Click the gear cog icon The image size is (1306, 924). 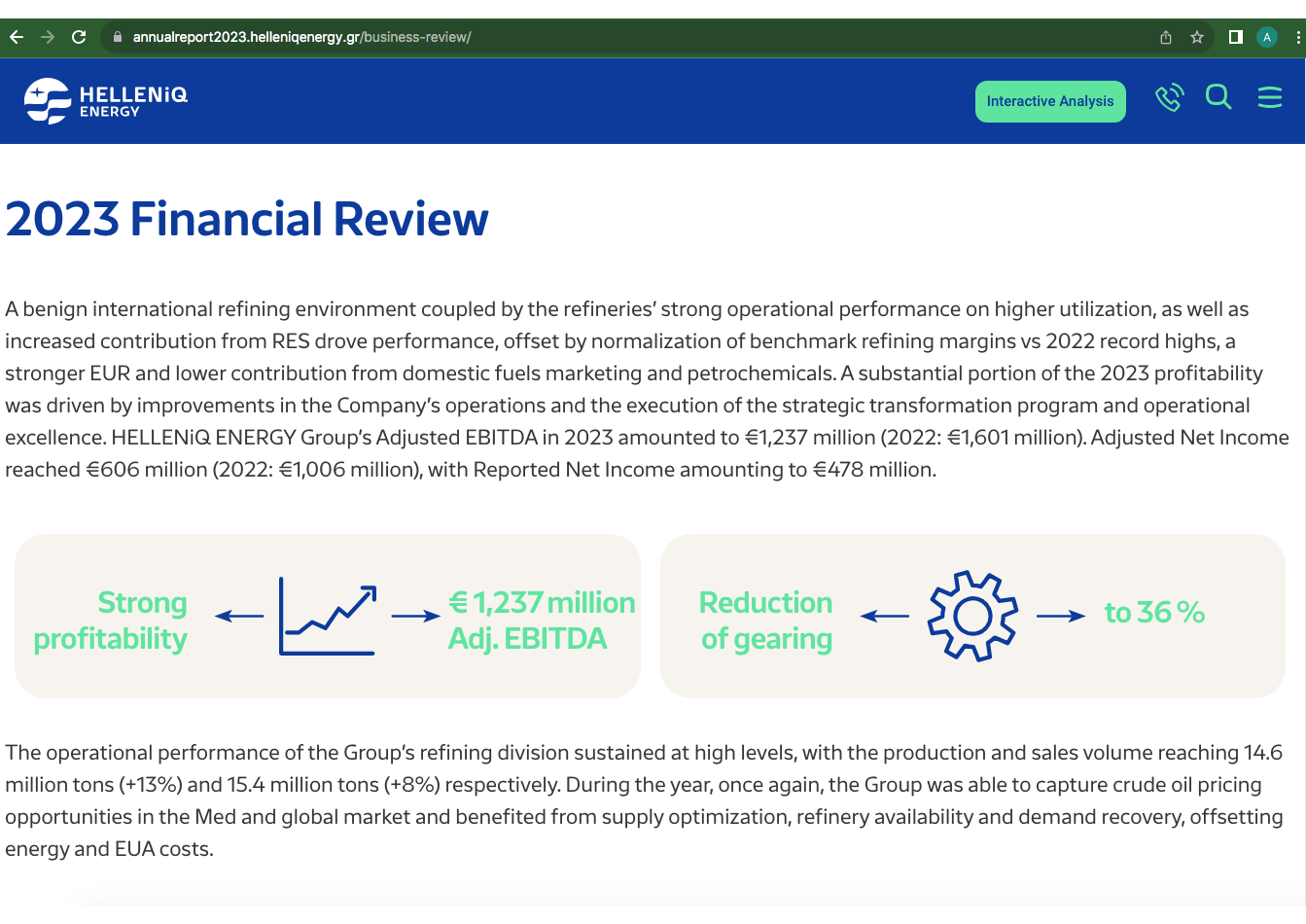coord(972,616)
